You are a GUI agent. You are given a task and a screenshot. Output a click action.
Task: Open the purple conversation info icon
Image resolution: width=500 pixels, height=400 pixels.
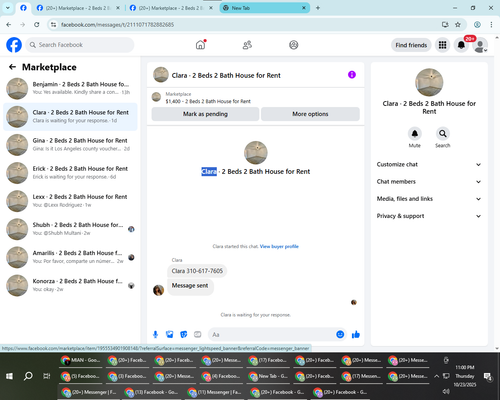(x=352, y=75)
